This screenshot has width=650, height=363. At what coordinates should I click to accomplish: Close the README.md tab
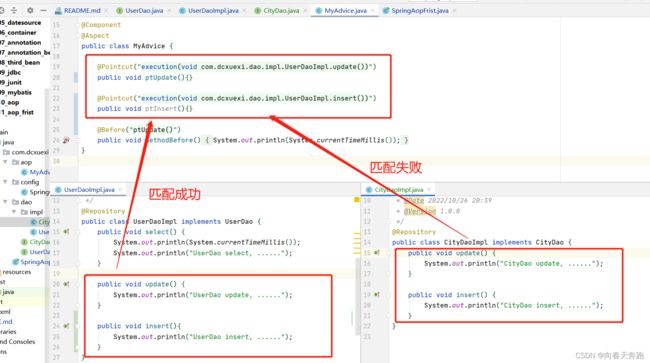coord(107,10)
